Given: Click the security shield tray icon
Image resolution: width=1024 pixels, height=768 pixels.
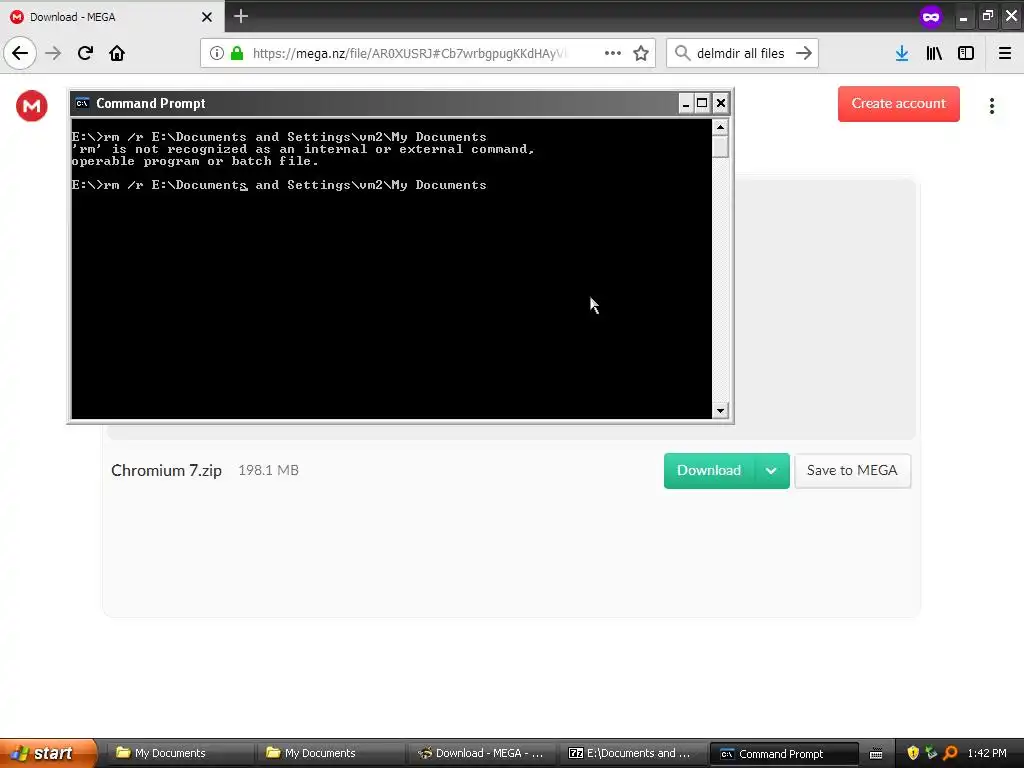Looking at the screenshot, I should [x=913, y=753].
